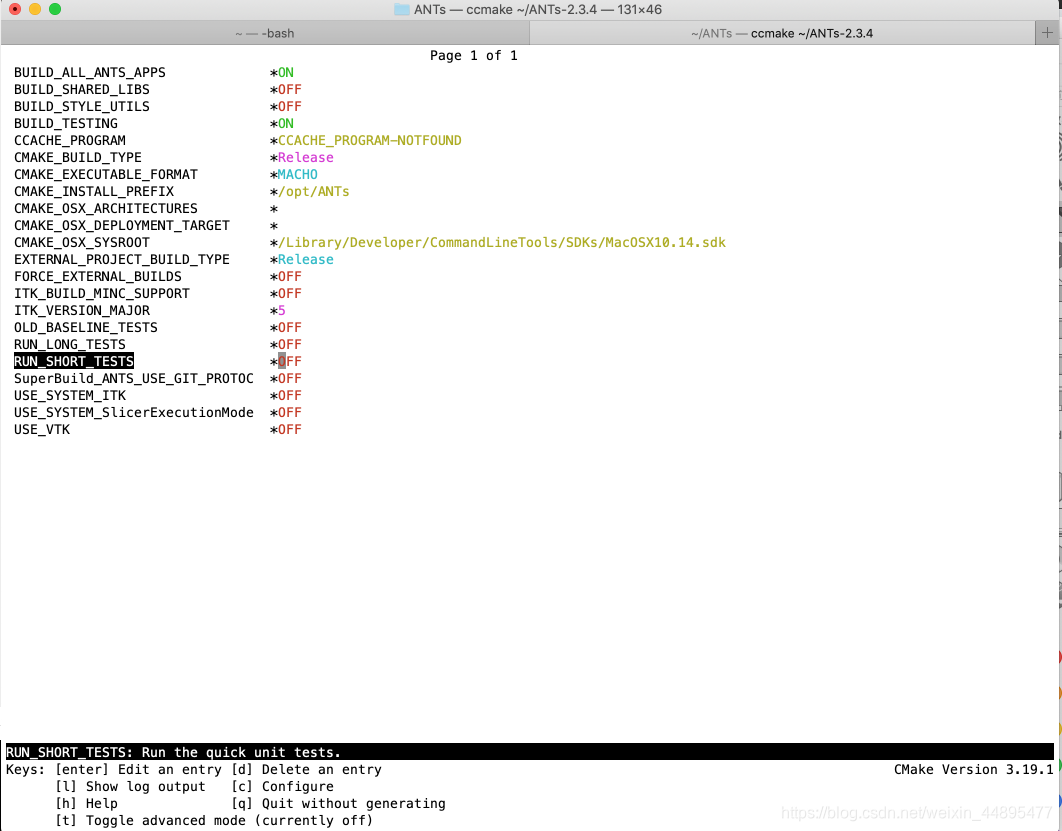Click the SuperBuild_ANTS_USE_GIT_PROTOC entry name

click(133, 378)
